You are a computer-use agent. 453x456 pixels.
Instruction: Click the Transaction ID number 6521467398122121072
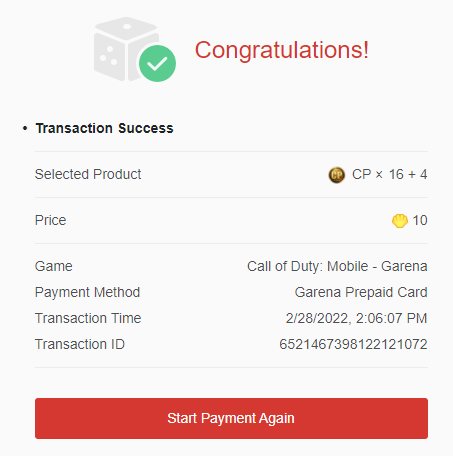pos(353,344)
